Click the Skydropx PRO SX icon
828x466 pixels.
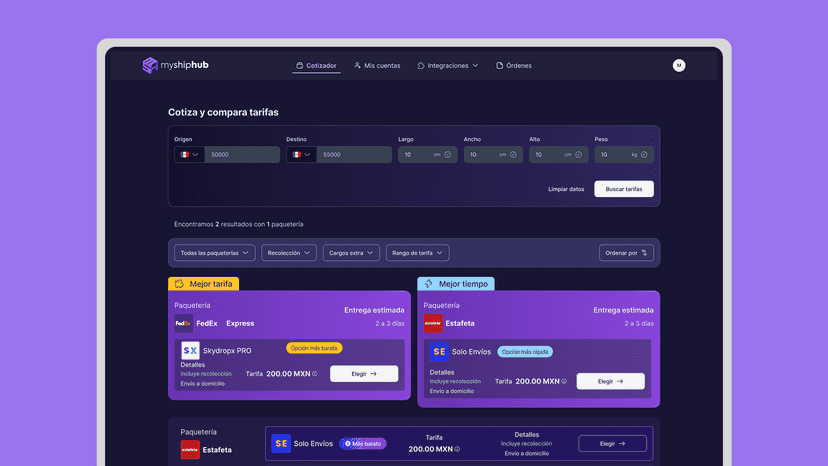(x=190, y=350)
